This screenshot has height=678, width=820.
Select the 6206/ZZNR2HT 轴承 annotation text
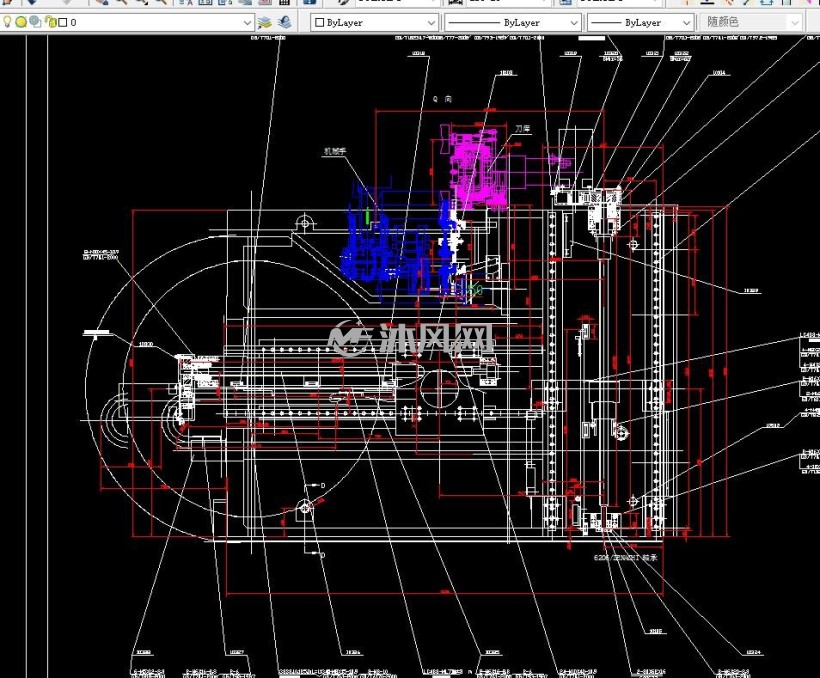click(x=625, y=558)
